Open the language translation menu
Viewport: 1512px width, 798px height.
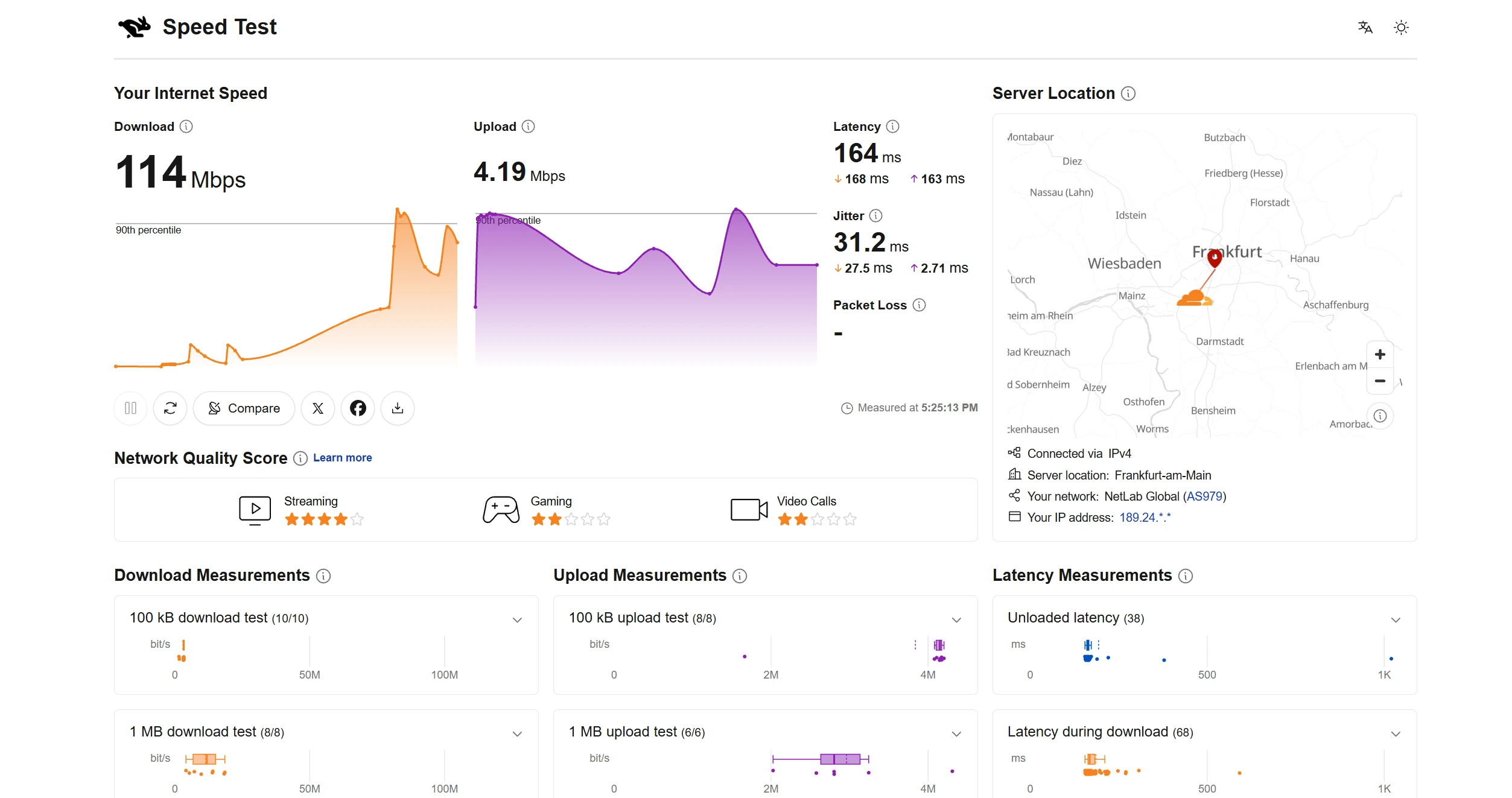coord(1365,27)
